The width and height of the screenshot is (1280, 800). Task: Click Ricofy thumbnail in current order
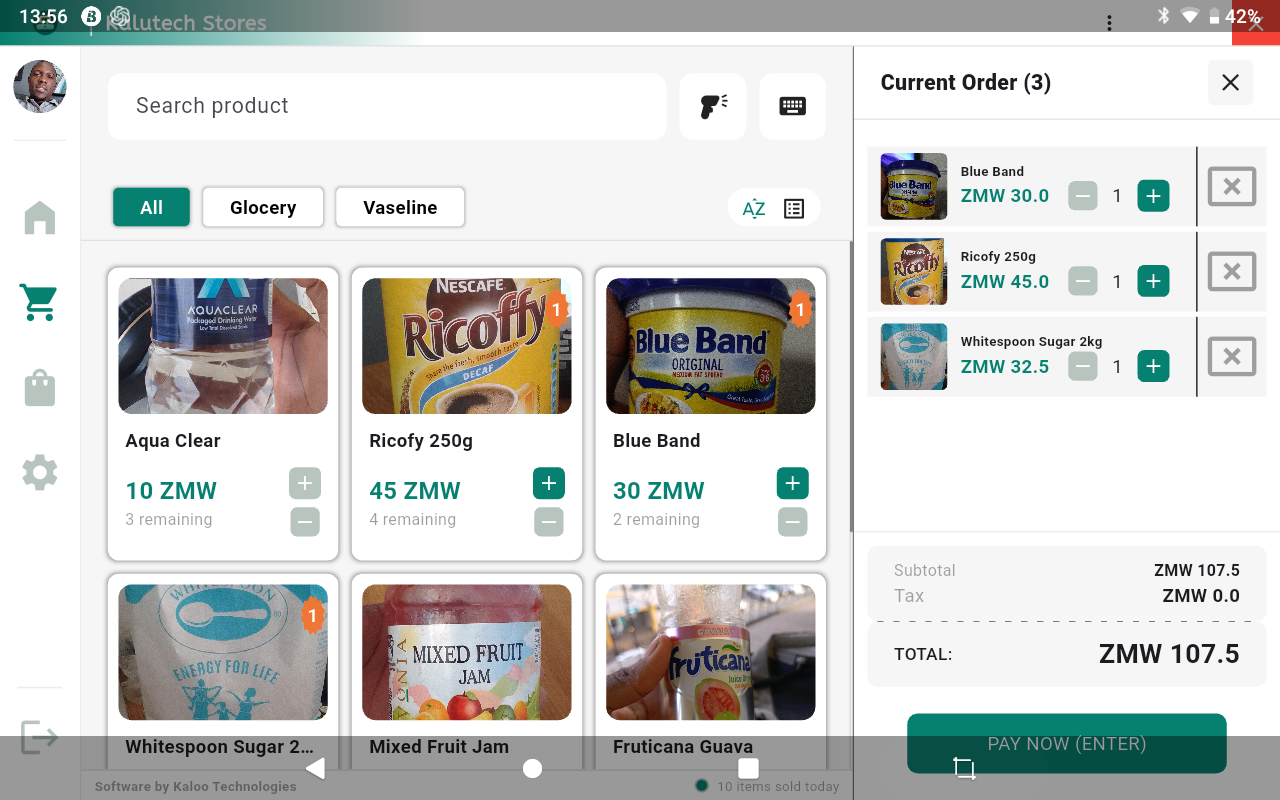pyautogui.click(x=914, y=271)
